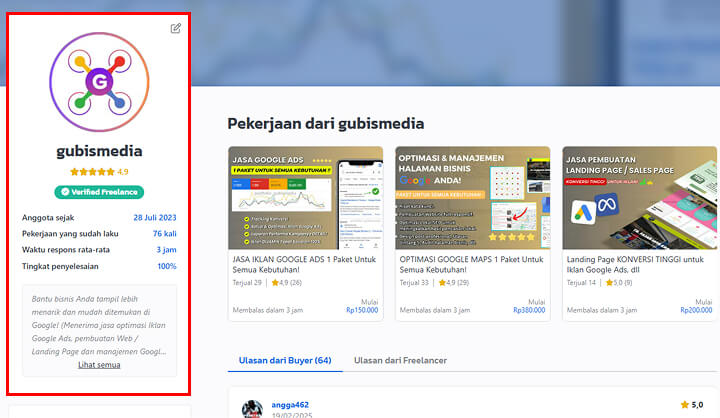
Task: Open the Optimasi Halaman Bisnis Google thumbnail
Action: point(472,198)
